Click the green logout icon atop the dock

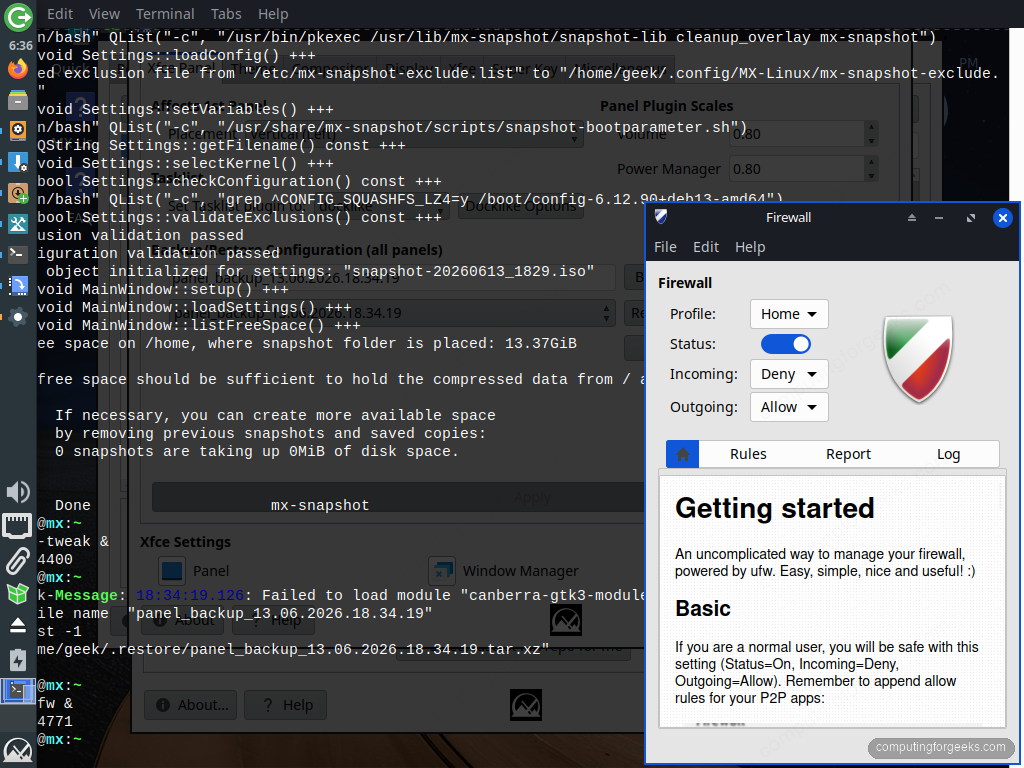tap(18, 17)
